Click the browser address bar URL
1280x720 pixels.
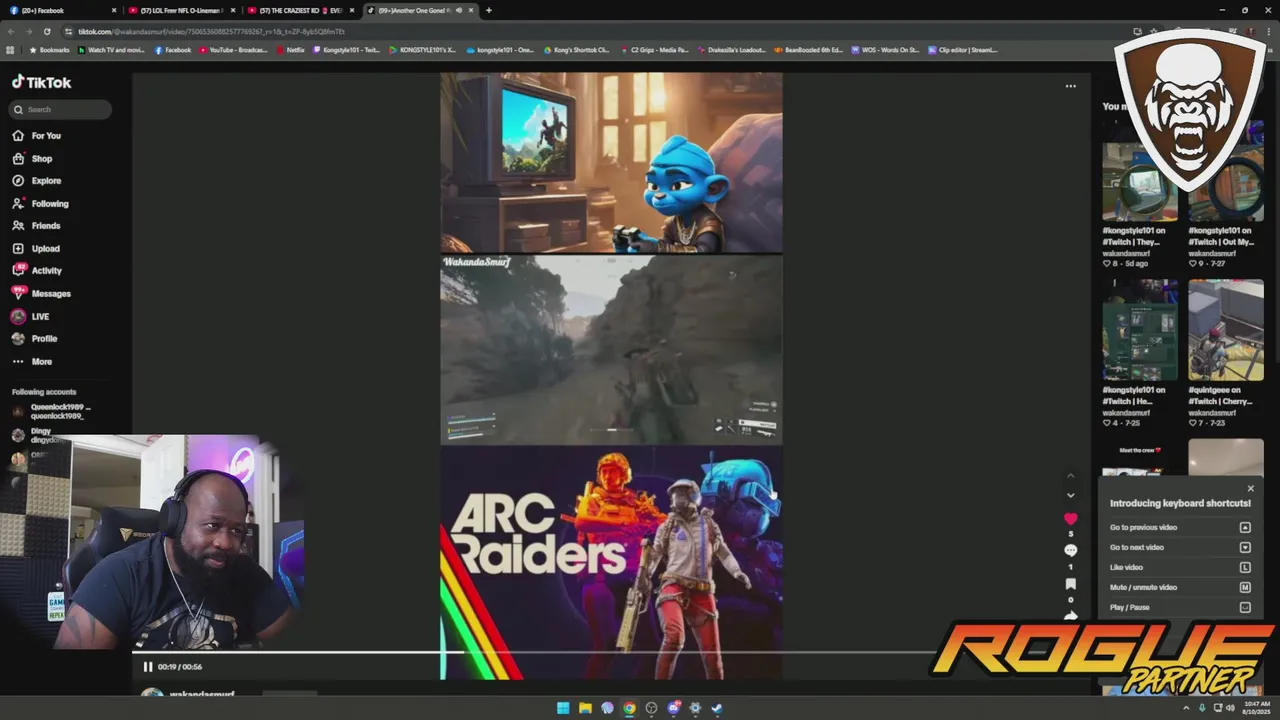[210, 32]
